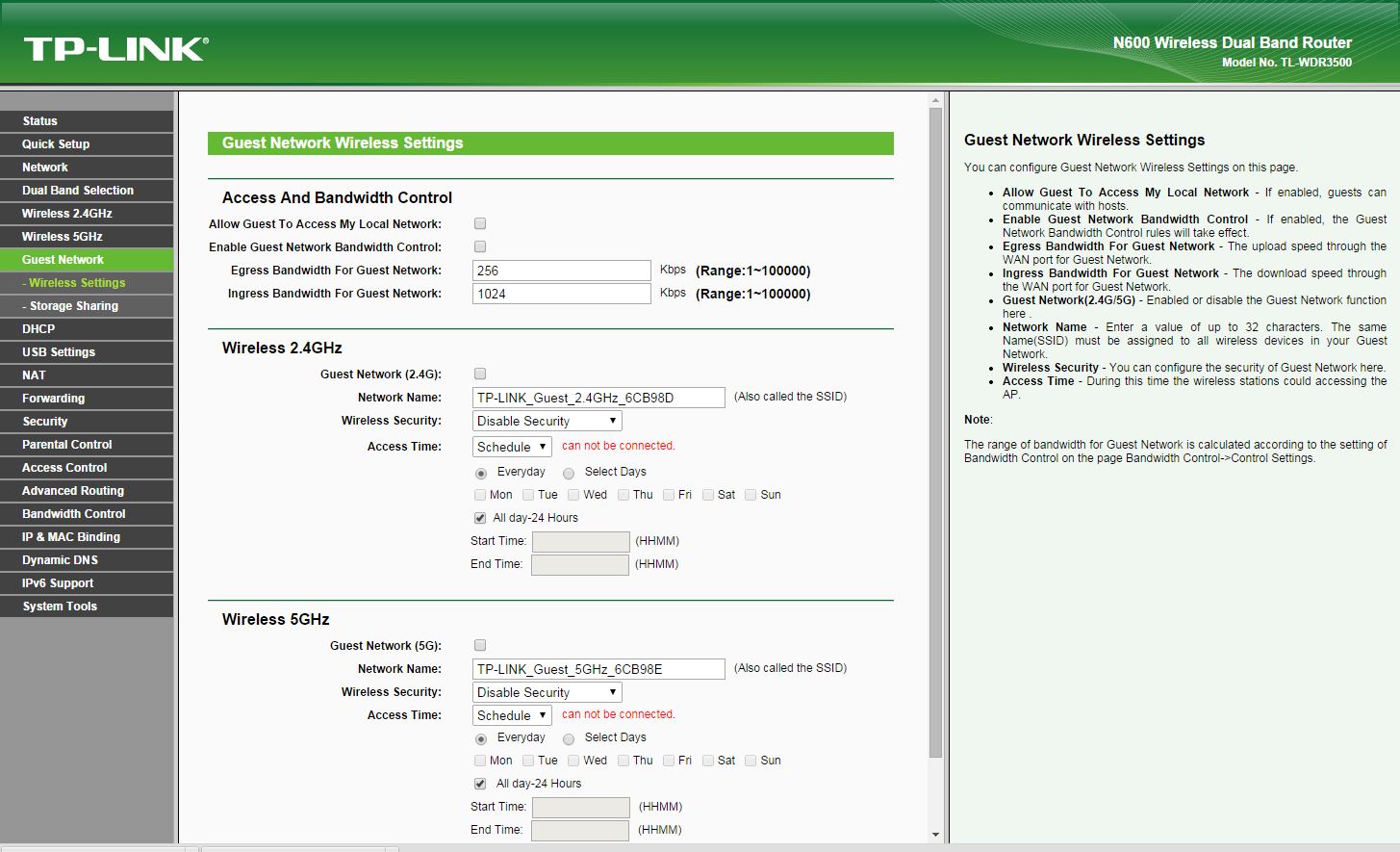Screen dimensions: 1400x852
Task: Check Thu under Wireless 2.4GHz
Action: 624,495
